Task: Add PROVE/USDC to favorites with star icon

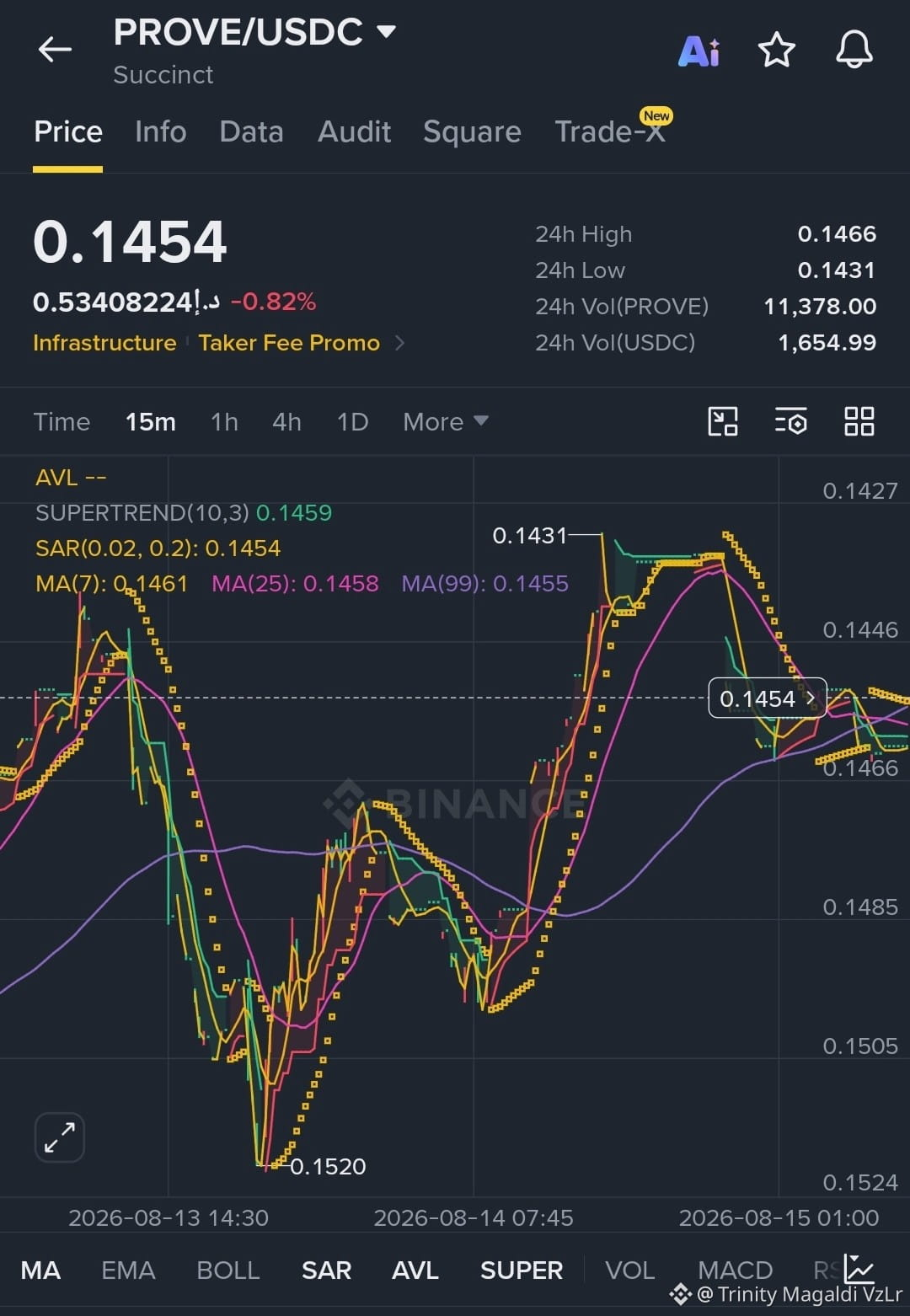Action: pyautogui.click(x=777, y=50)
